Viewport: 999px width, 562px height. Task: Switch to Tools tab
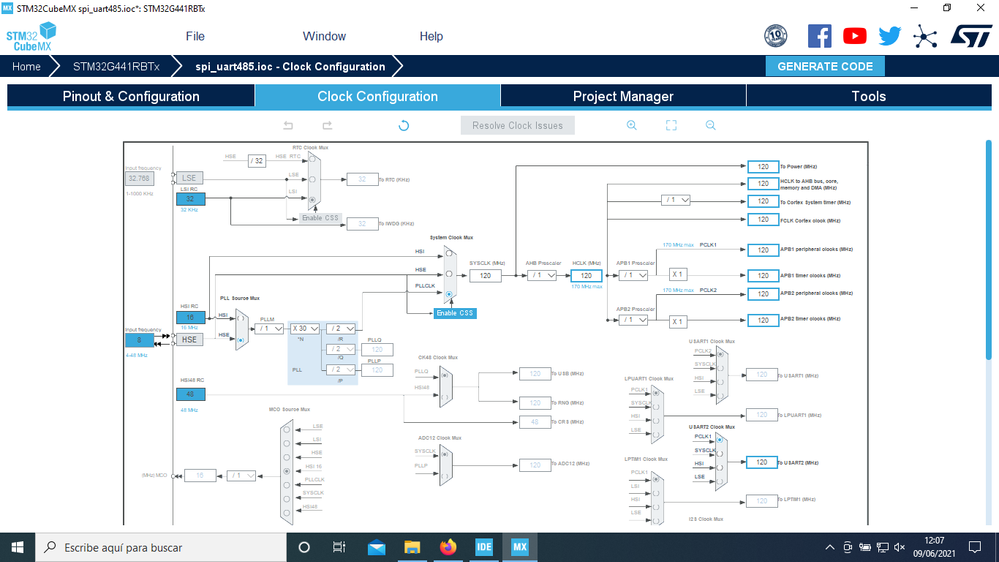[x=869, y=96]
